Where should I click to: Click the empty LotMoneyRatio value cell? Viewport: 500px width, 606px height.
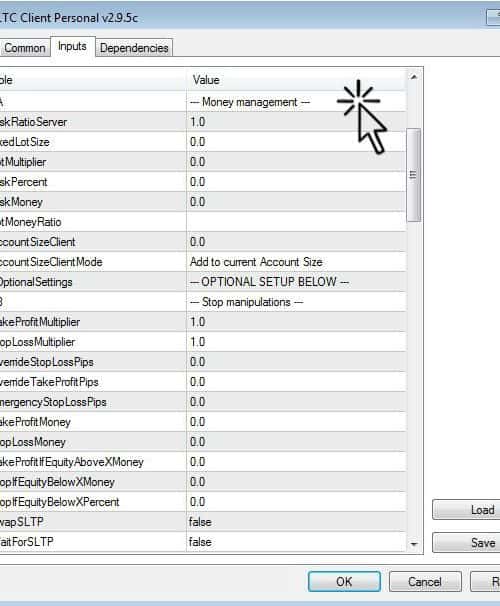pos(296,222)
